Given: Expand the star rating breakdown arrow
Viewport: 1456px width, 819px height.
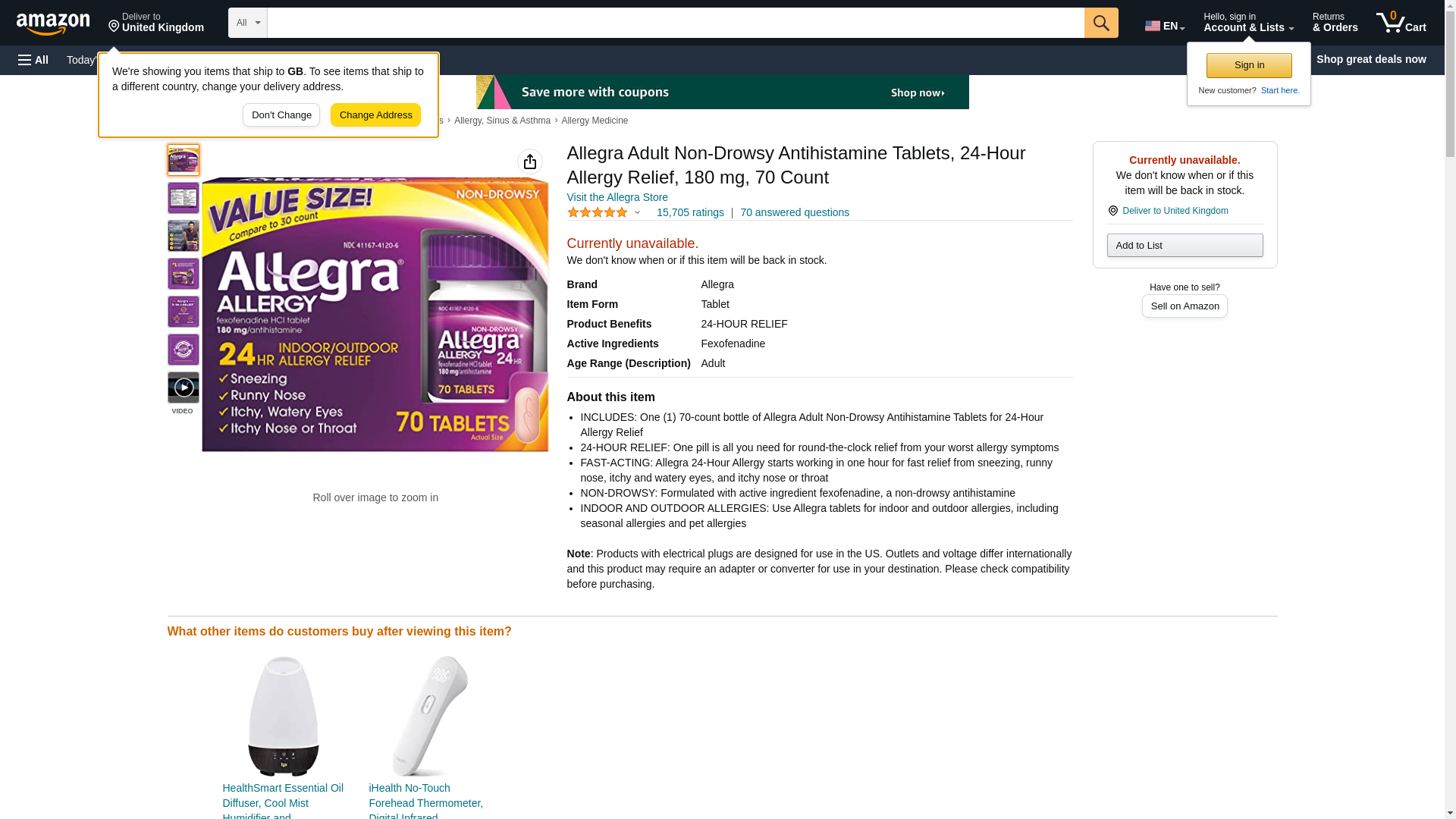Looking at the screenshot, I should (637, 213).
